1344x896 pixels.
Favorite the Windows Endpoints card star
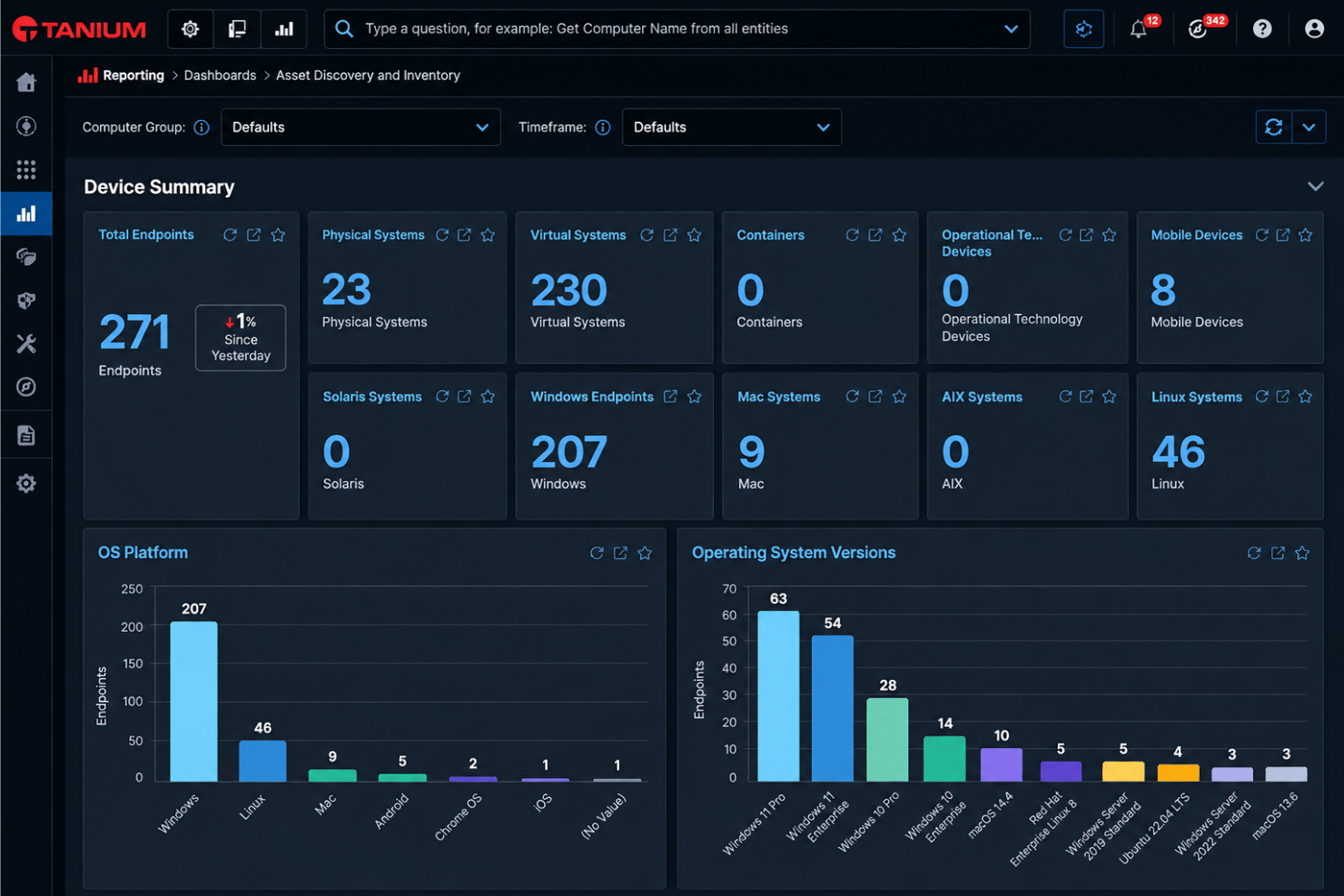(x=694, y=397)
